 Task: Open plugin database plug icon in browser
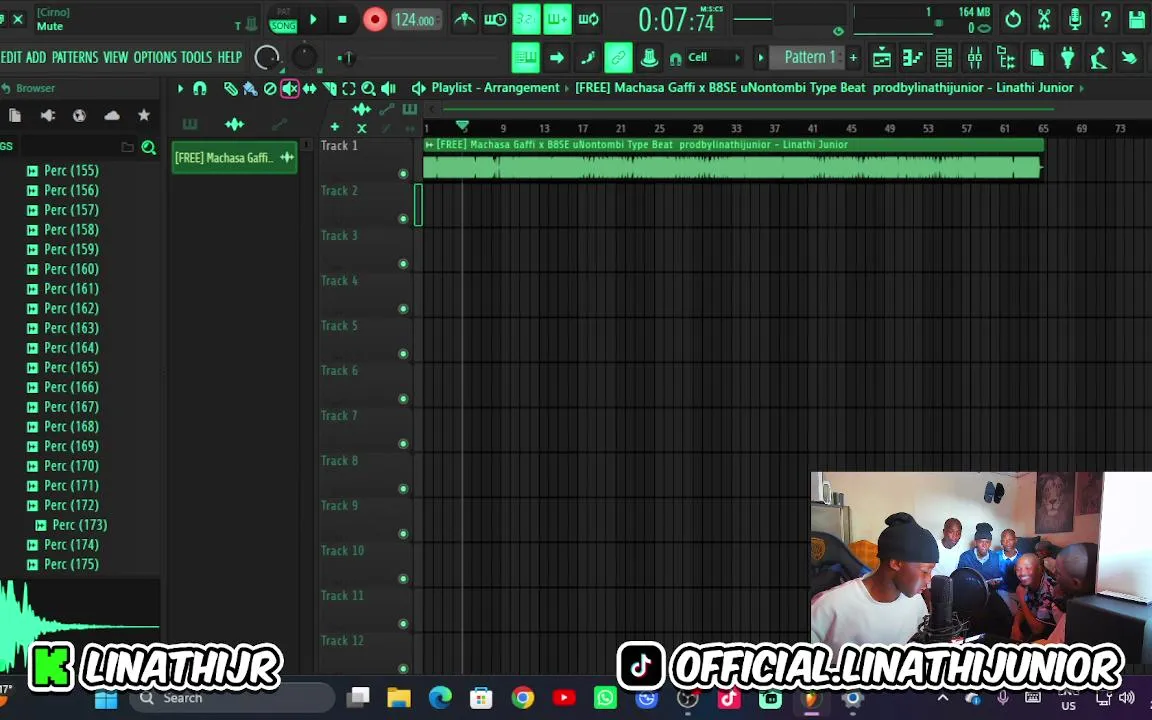tap(48, 115)
